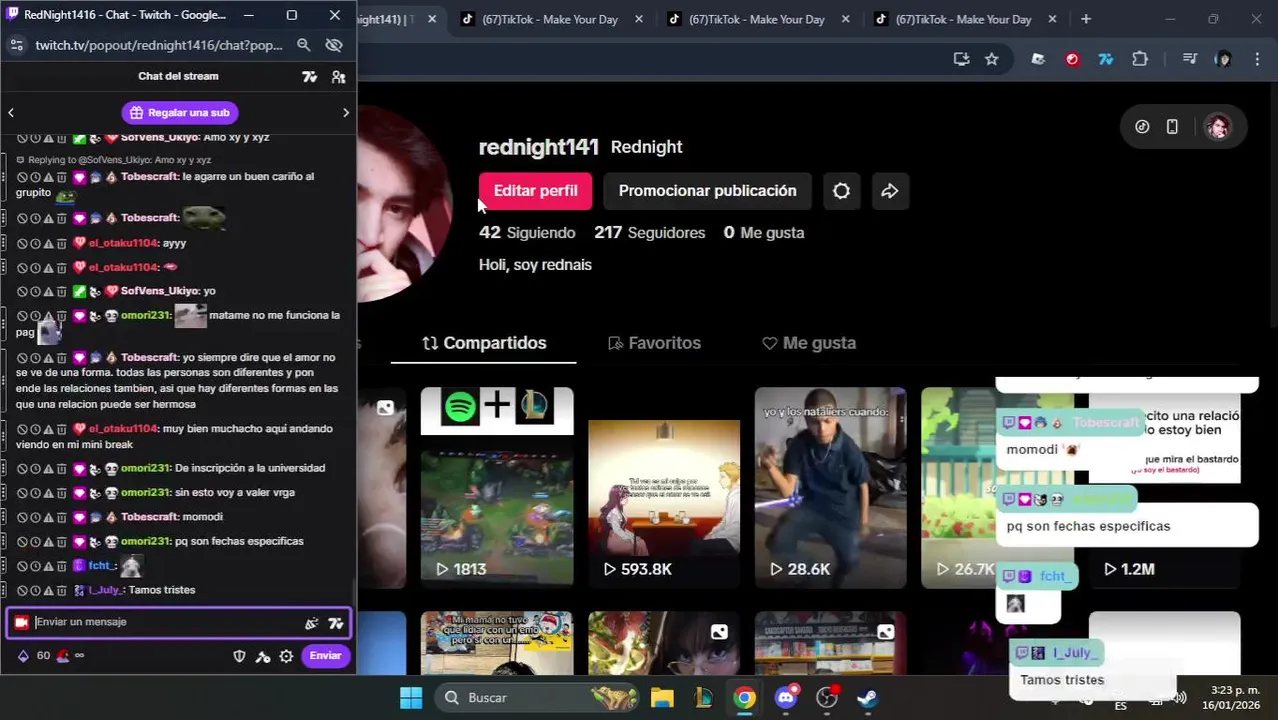Click red record extension icon in Chrome toolbar

point(1072,59)
